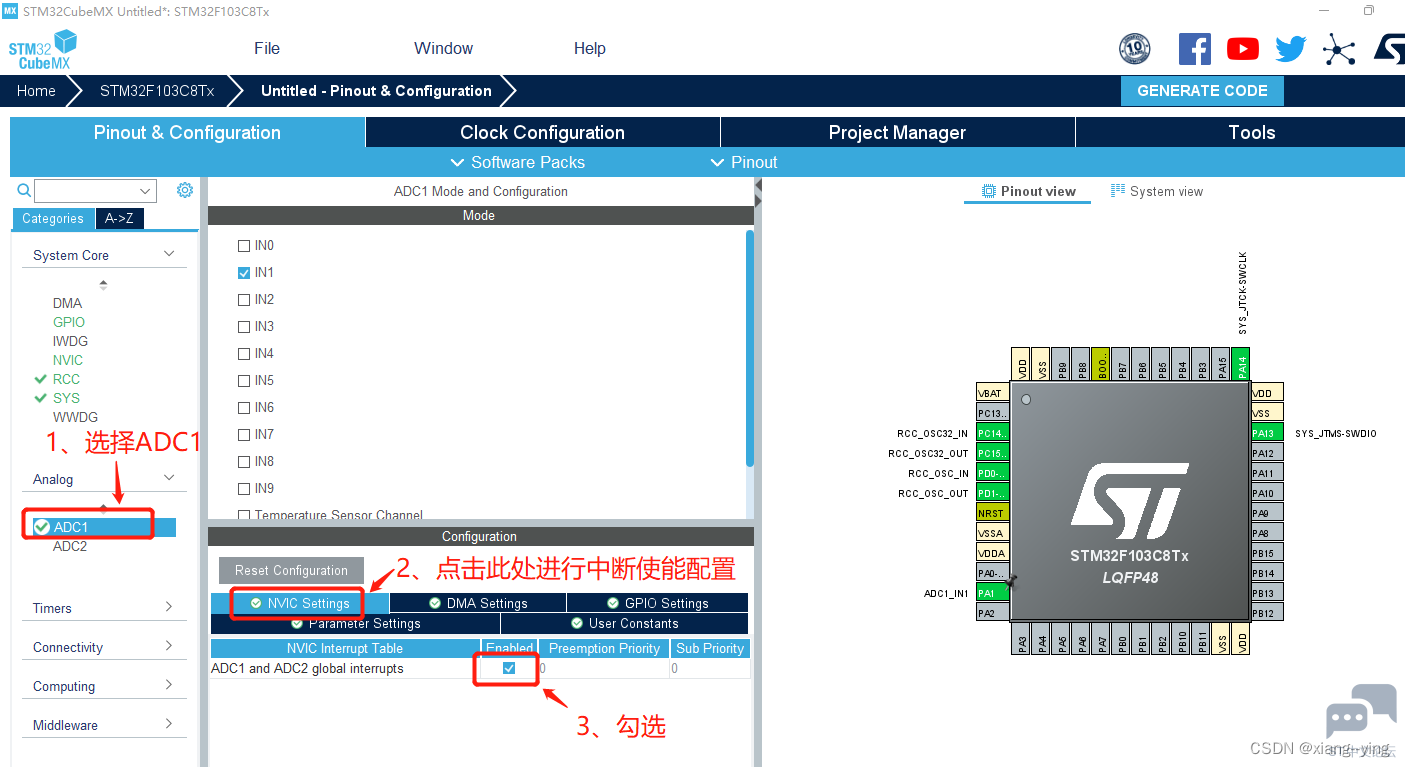
Task: Open the Help menu
Action: 590,49
